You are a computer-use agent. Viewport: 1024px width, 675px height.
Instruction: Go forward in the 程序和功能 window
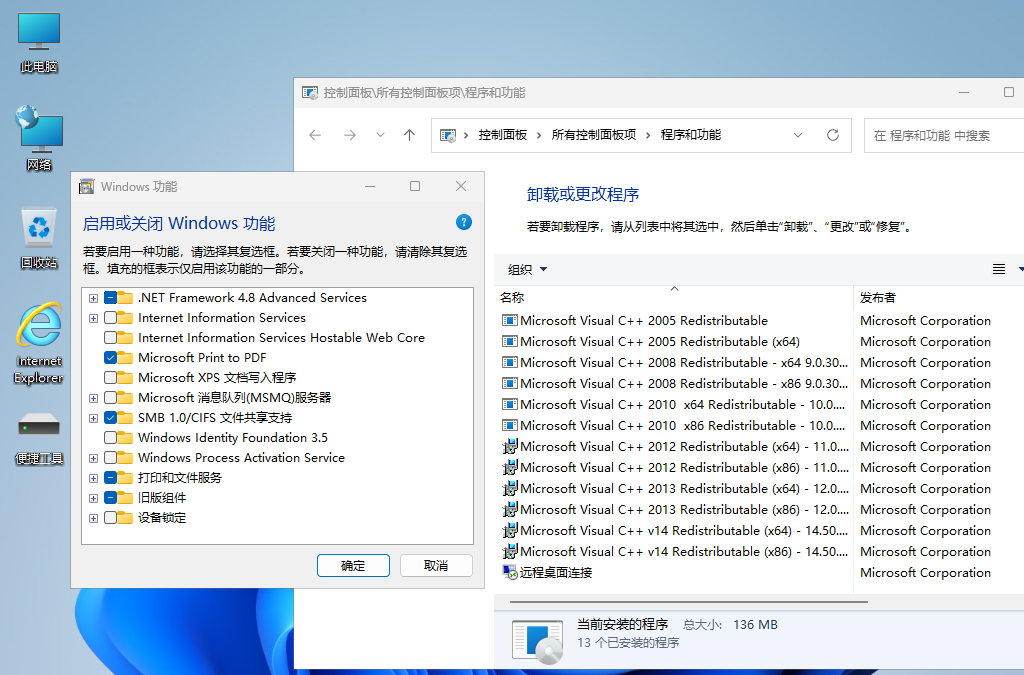[350, 135]
